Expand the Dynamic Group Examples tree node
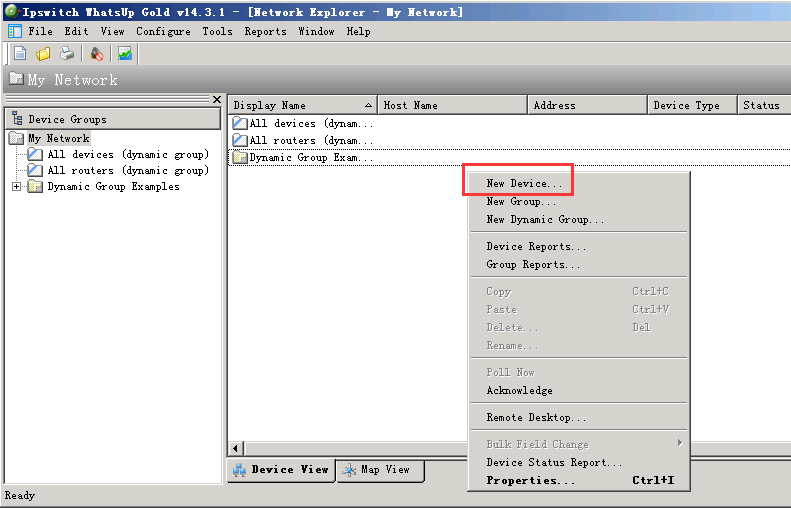 click(16, 187)
